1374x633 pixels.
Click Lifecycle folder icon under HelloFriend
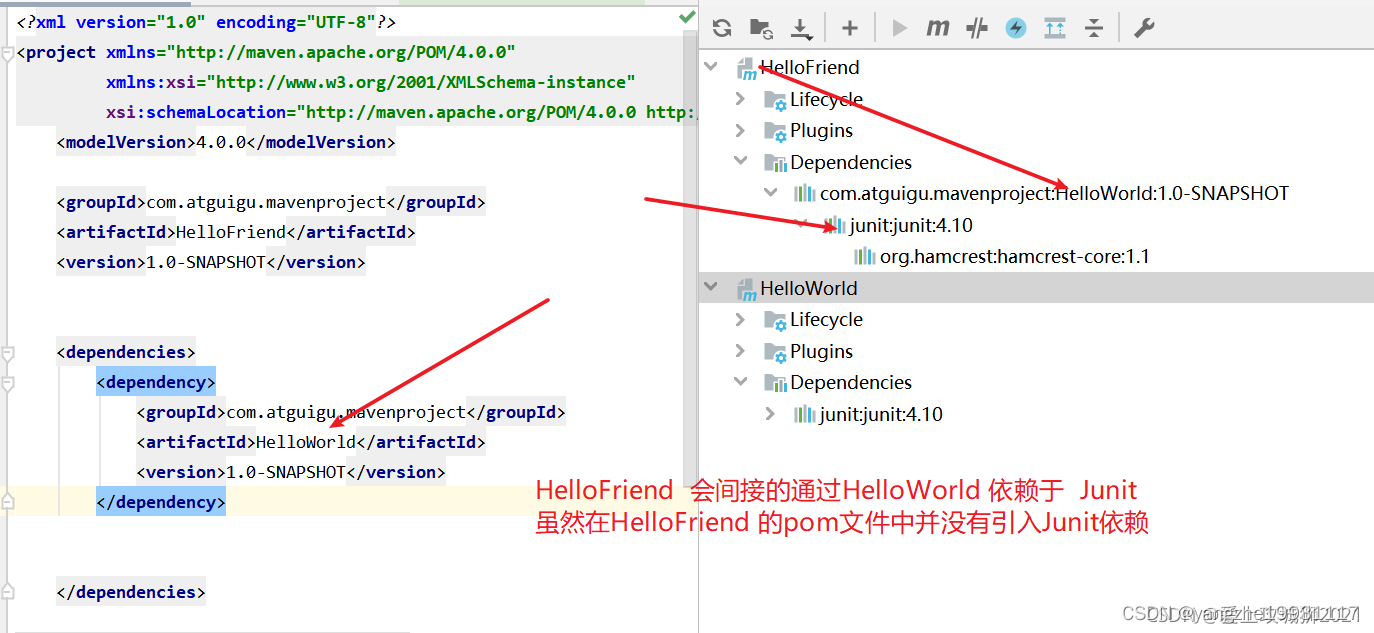pos(775,100)
